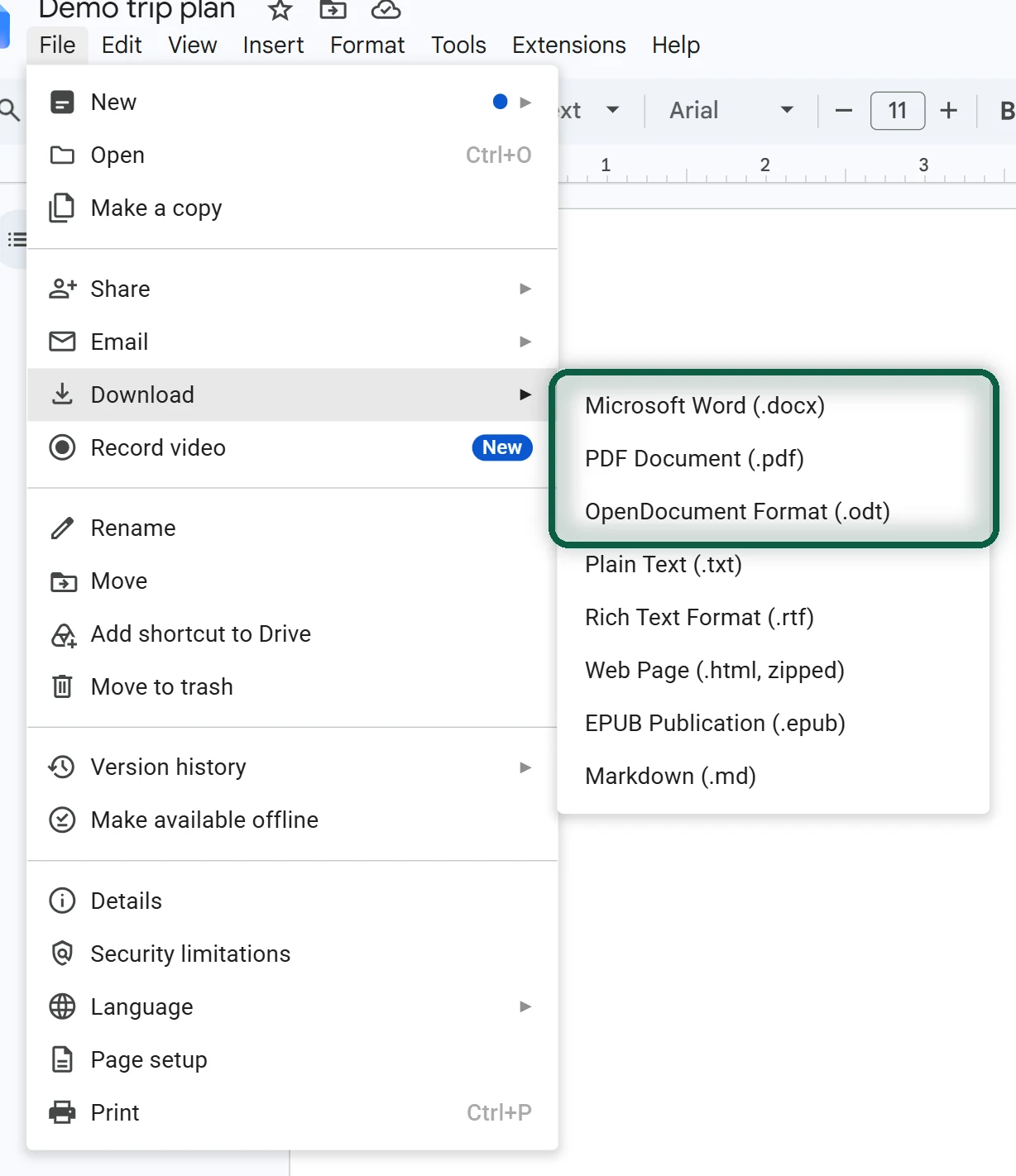The width and height of the screenshot is (1016, 1176).
Task: Decrease font size with minus button
Action: (x=844, y=110)
